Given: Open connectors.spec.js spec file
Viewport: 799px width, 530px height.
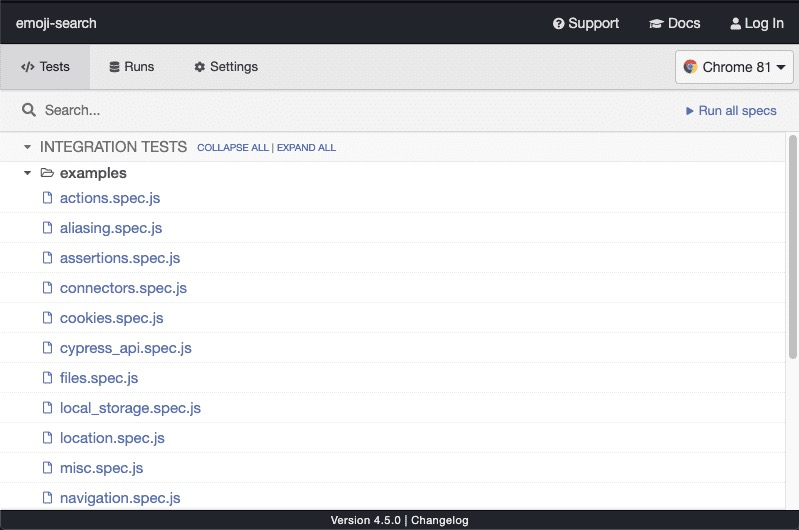Looking at the screenshot, I should pos(123,288).
